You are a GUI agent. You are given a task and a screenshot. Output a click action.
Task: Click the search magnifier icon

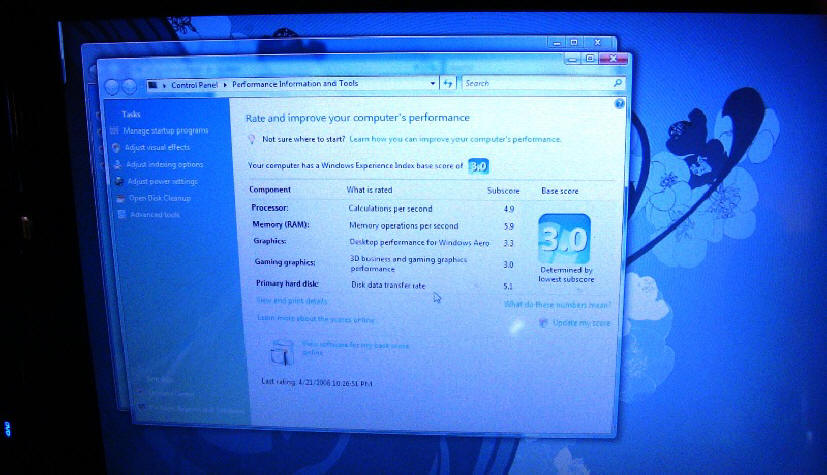pos(618,83)
